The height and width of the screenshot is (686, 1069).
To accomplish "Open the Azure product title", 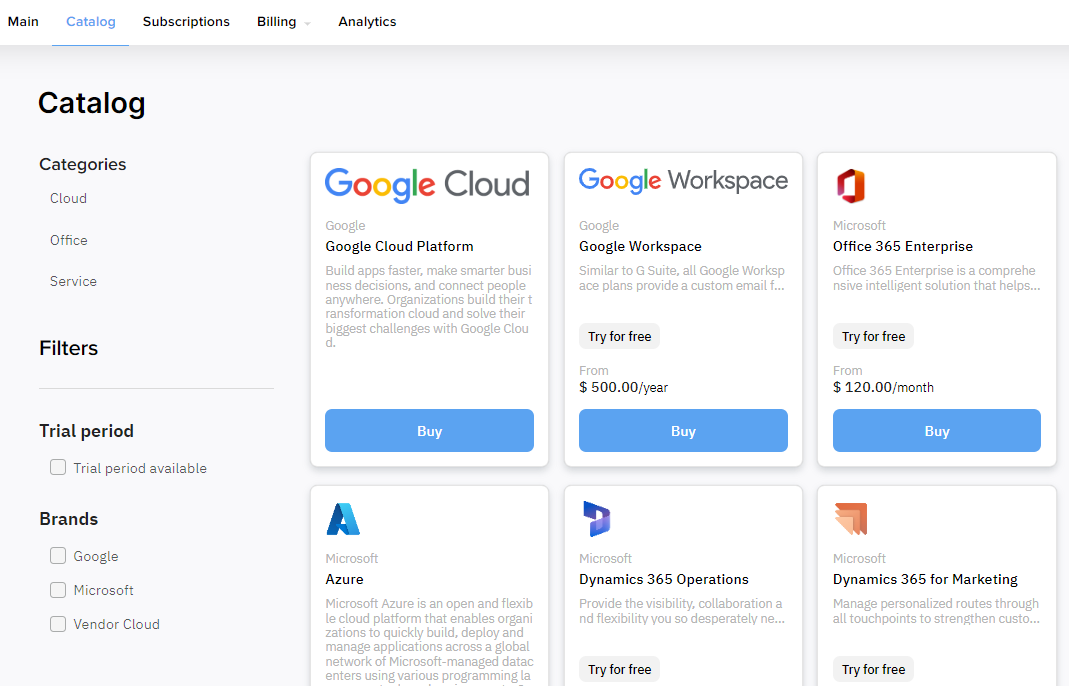I will tap(344, 579).
